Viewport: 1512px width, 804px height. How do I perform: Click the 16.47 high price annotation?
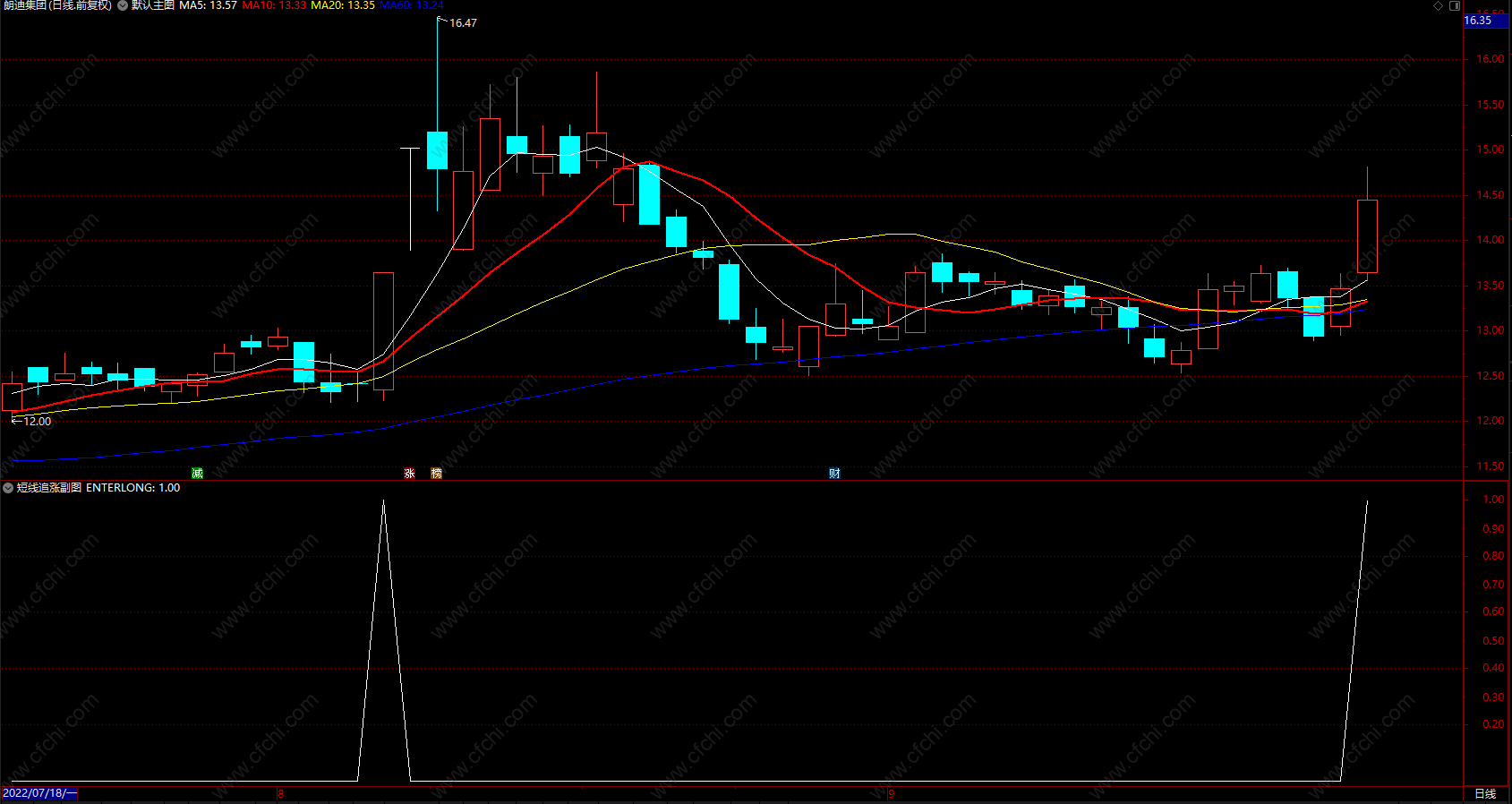click(x=463, y=23)
